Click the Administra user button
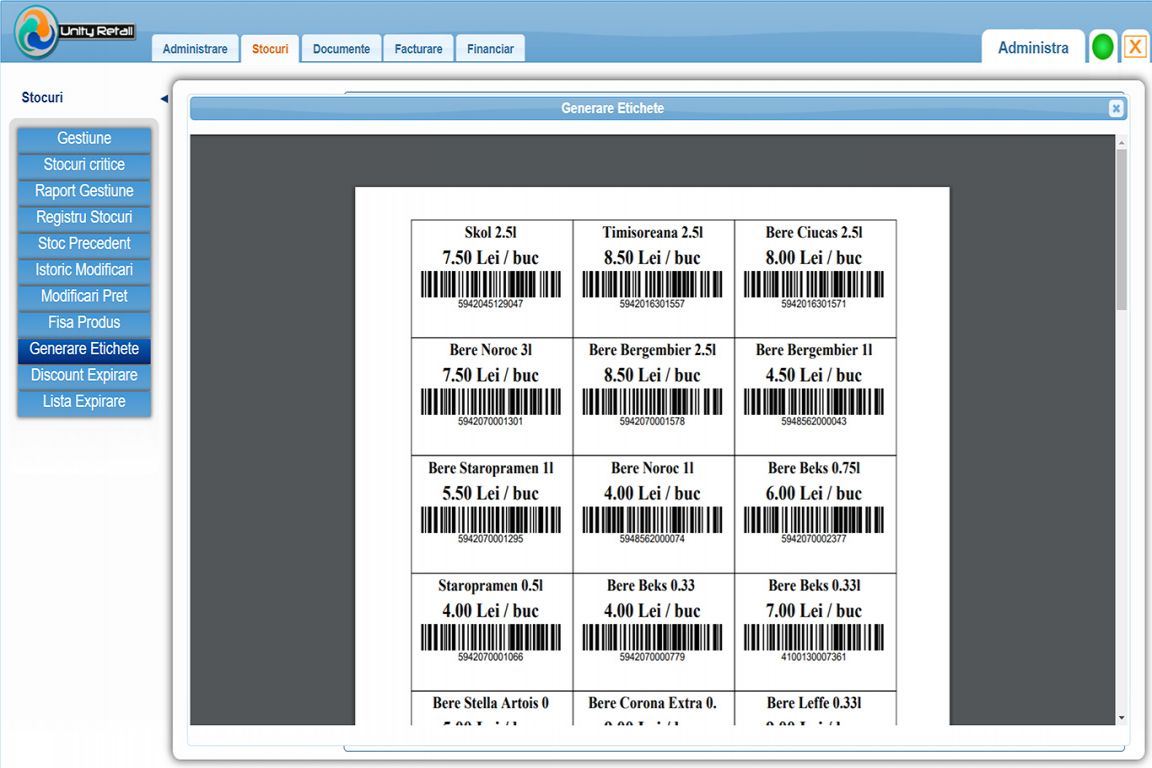1152x768 pixels. click(1033, 48)
